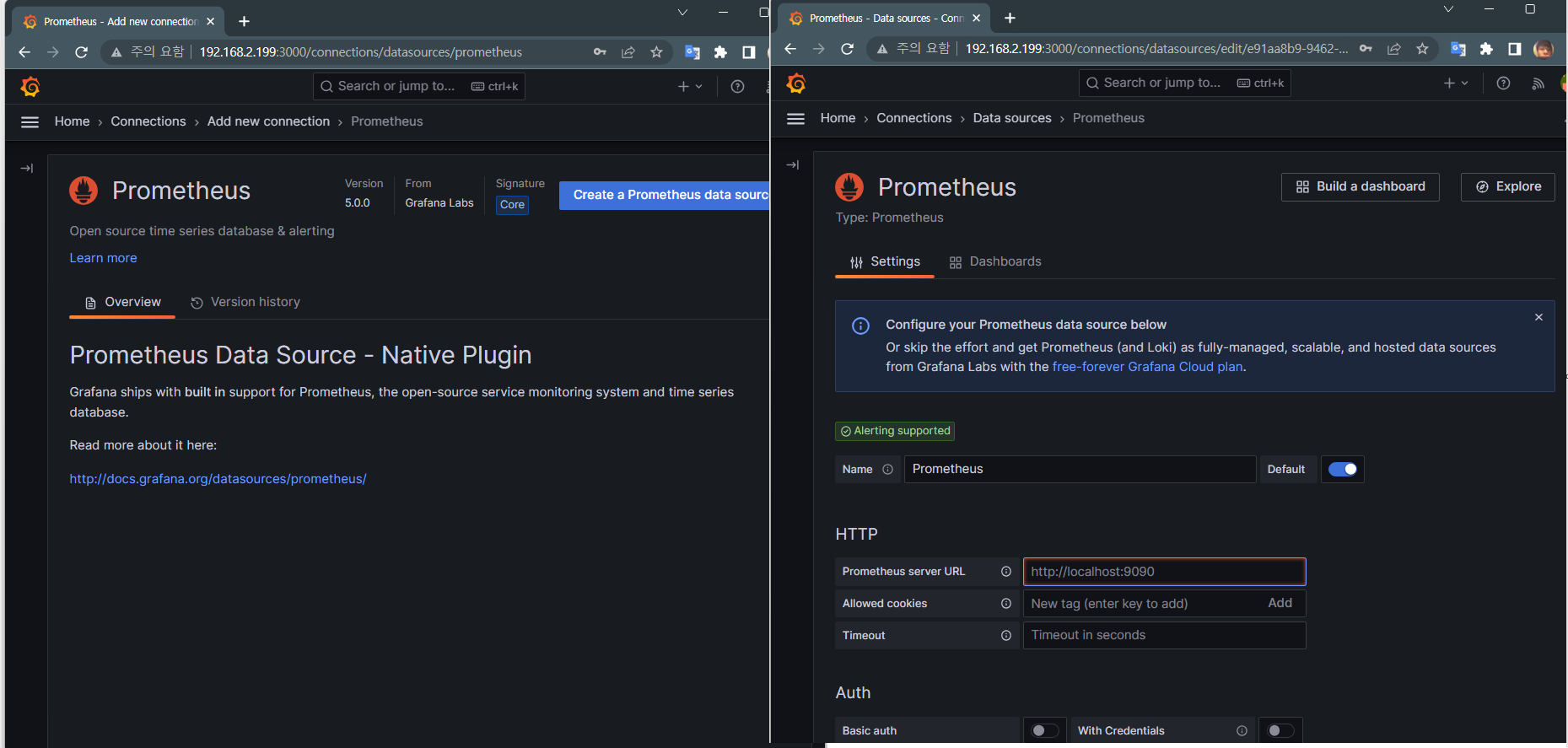1568x748 pixels.
Task: Click the Timeout in seconds field
Action: (1164, 636)
